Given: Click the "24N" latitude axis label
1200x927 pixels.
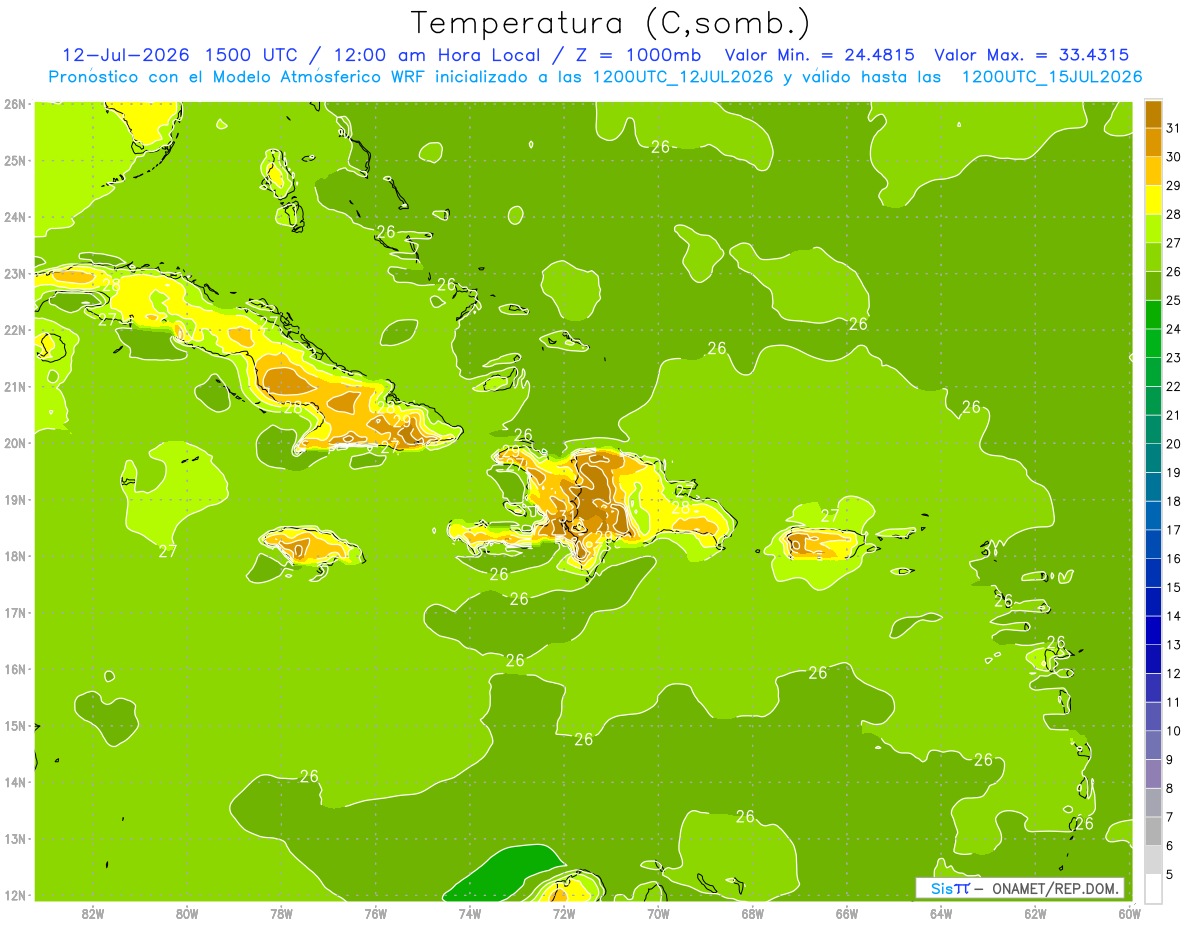Looking at the screenshot, I should click(15, 217).
